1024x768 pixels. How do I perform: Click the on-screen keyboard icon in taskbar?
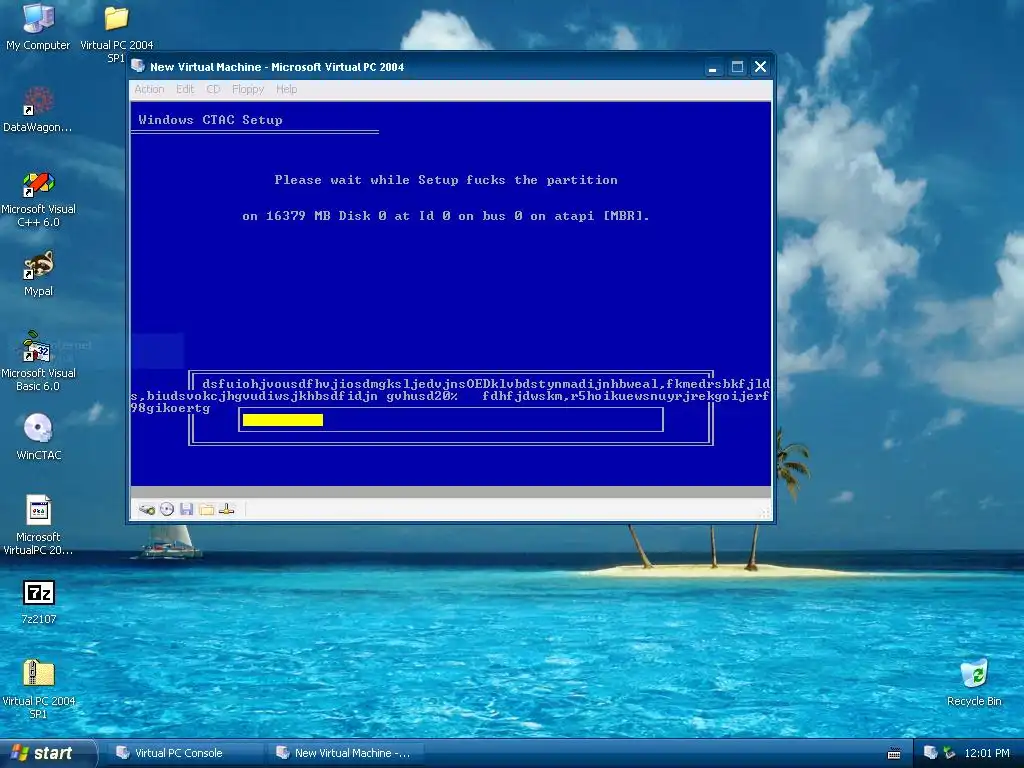[x=894, y=754]
